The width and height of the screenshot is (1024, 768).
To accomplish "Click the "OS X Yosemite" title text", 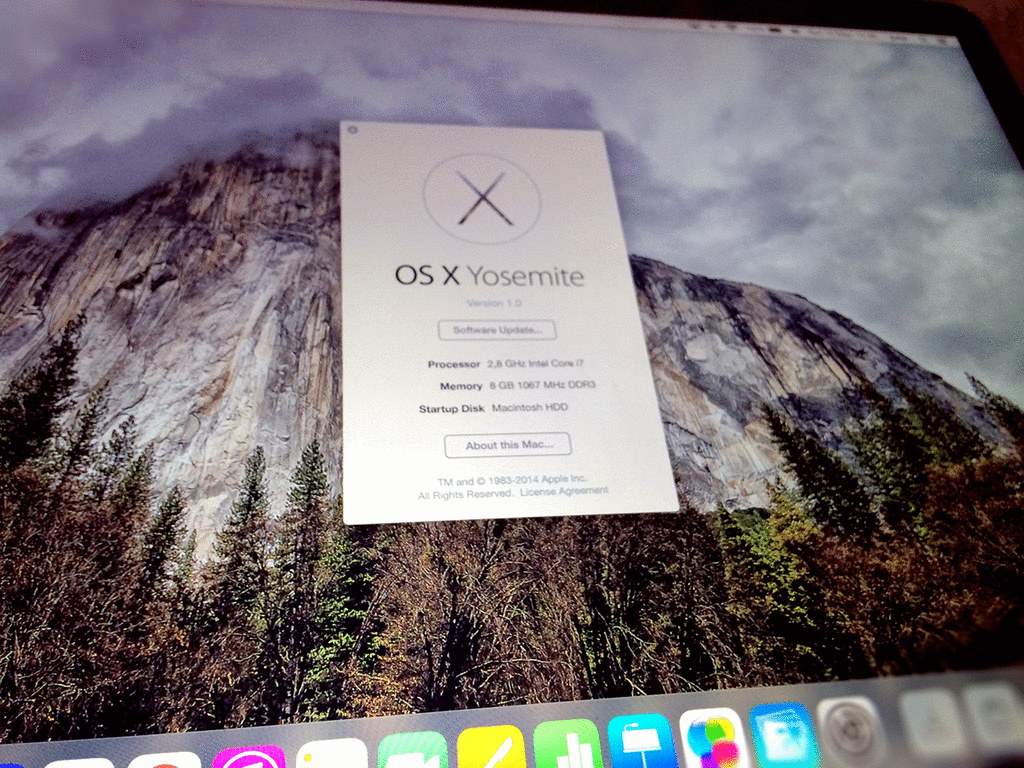I will click(x=489, y=276).
